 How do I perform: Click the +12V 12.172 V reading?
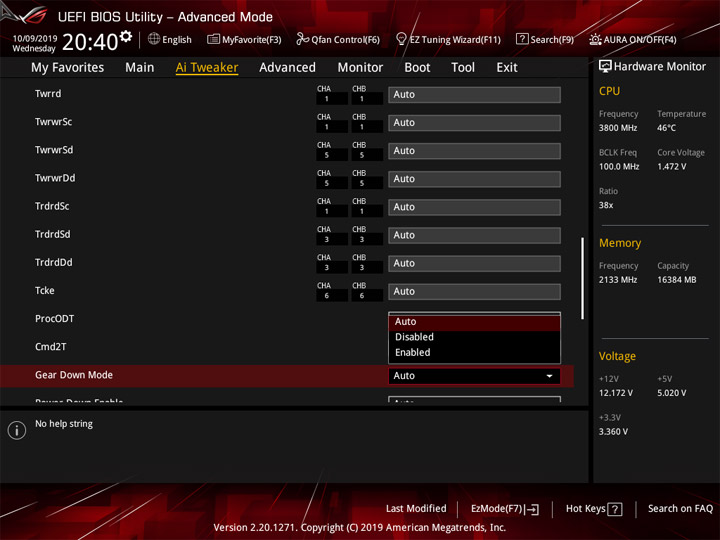coord(615,393)
